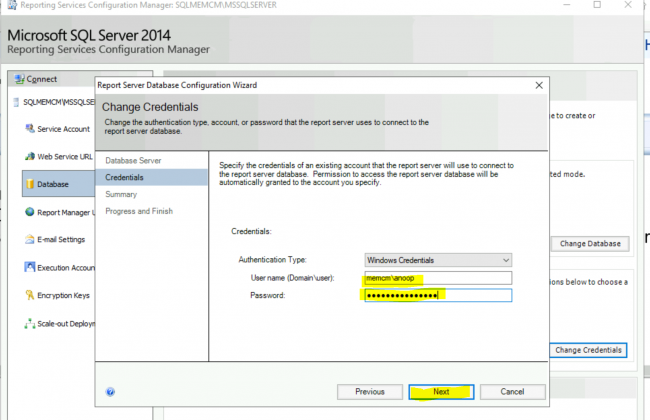Select the Database Server wizard step
Viewport: 650px width, 420px height.
(x=133, y=160)
